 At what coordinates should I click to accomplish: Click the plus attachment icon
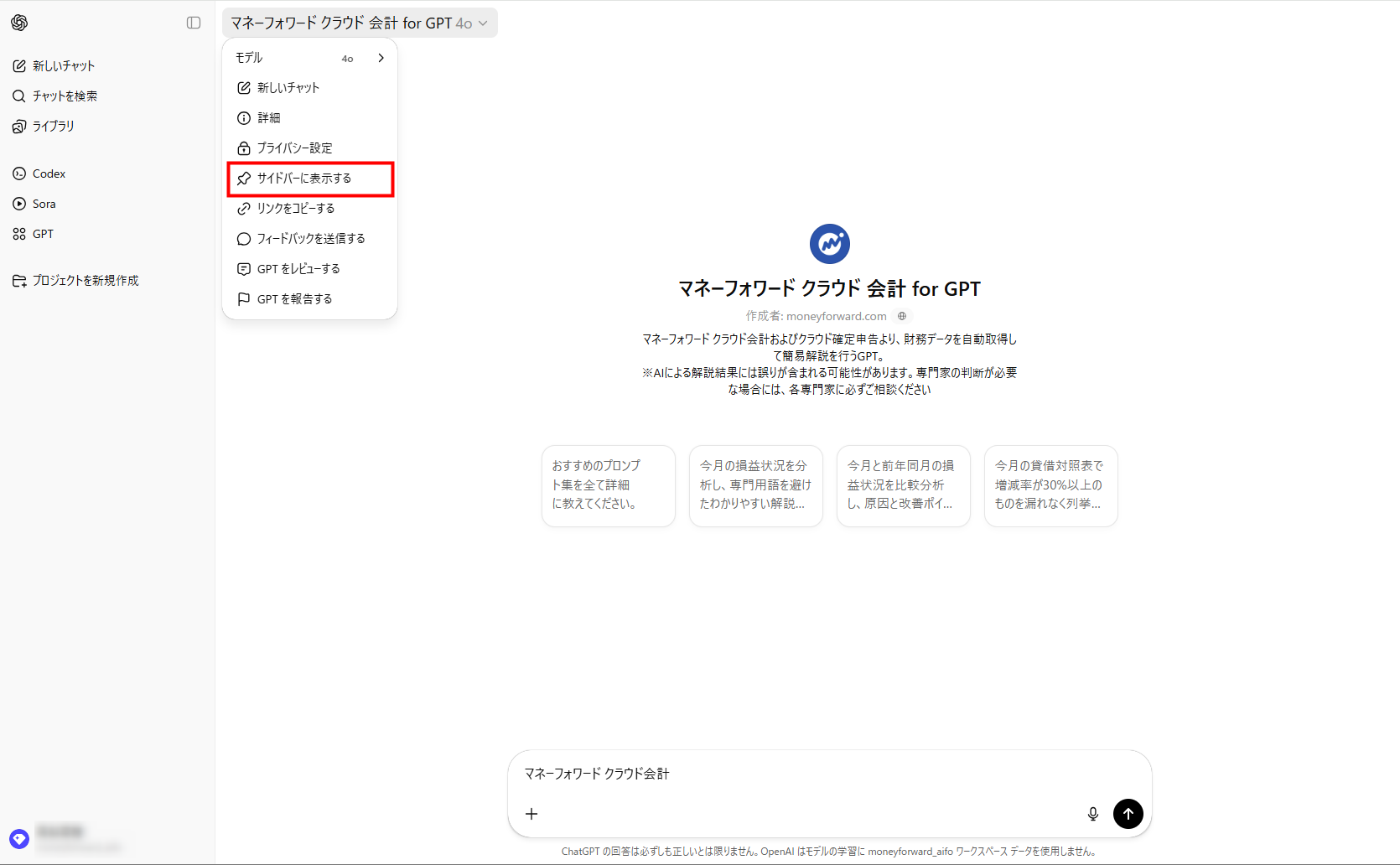531,814
